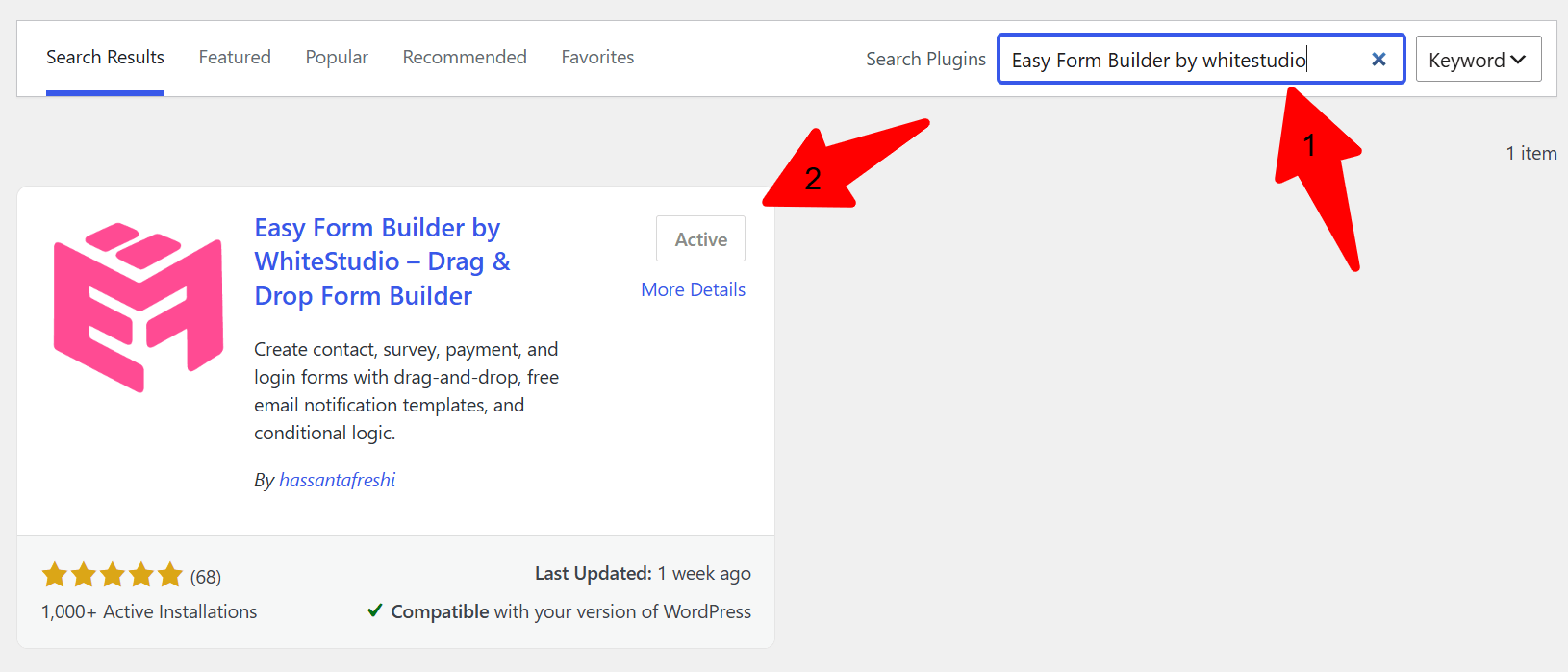
Task: Click the plugin description paragraph
Action: click(406, 391)
